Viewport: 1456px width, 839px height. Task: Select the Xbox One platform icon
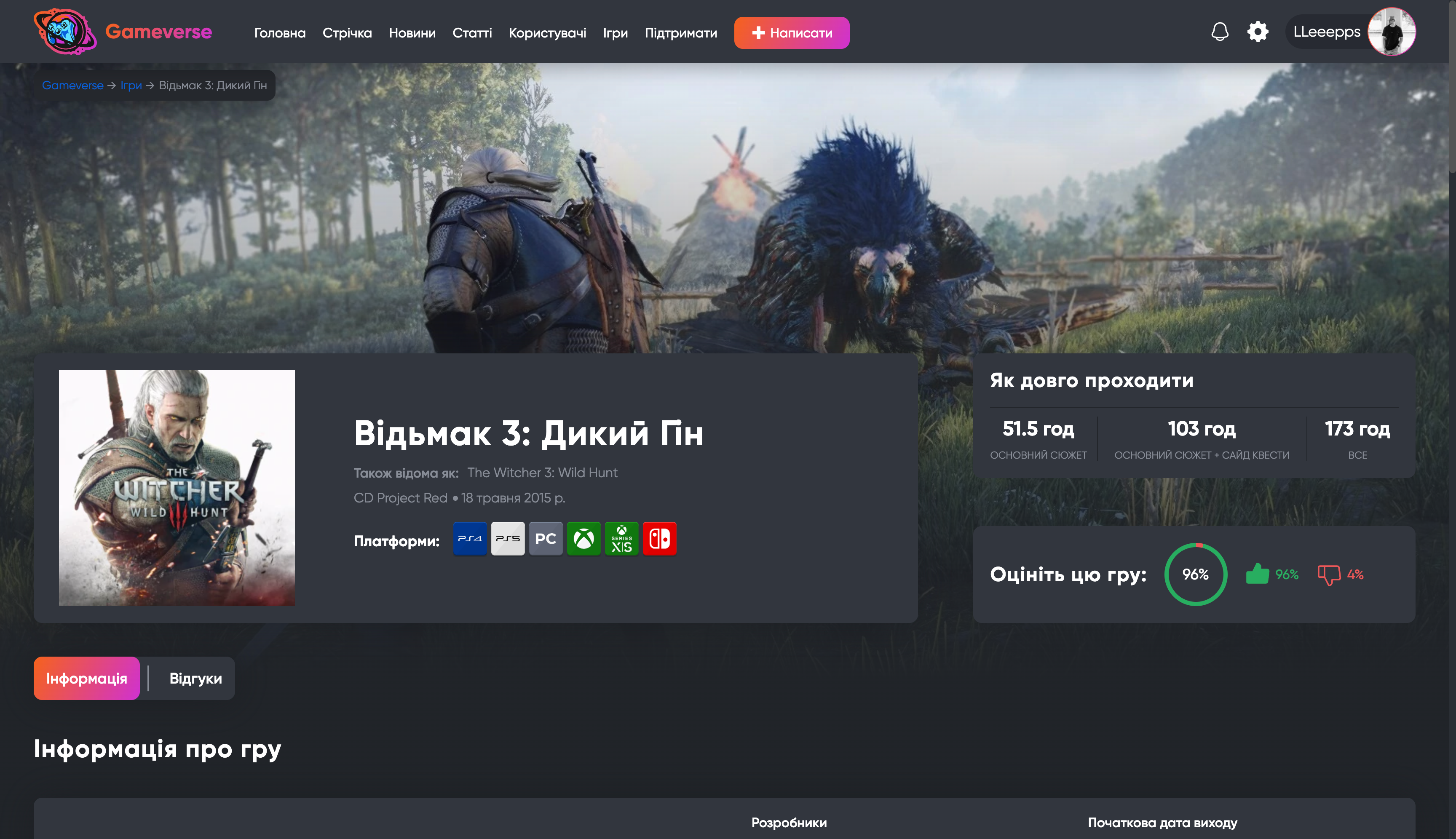point(584,538)
